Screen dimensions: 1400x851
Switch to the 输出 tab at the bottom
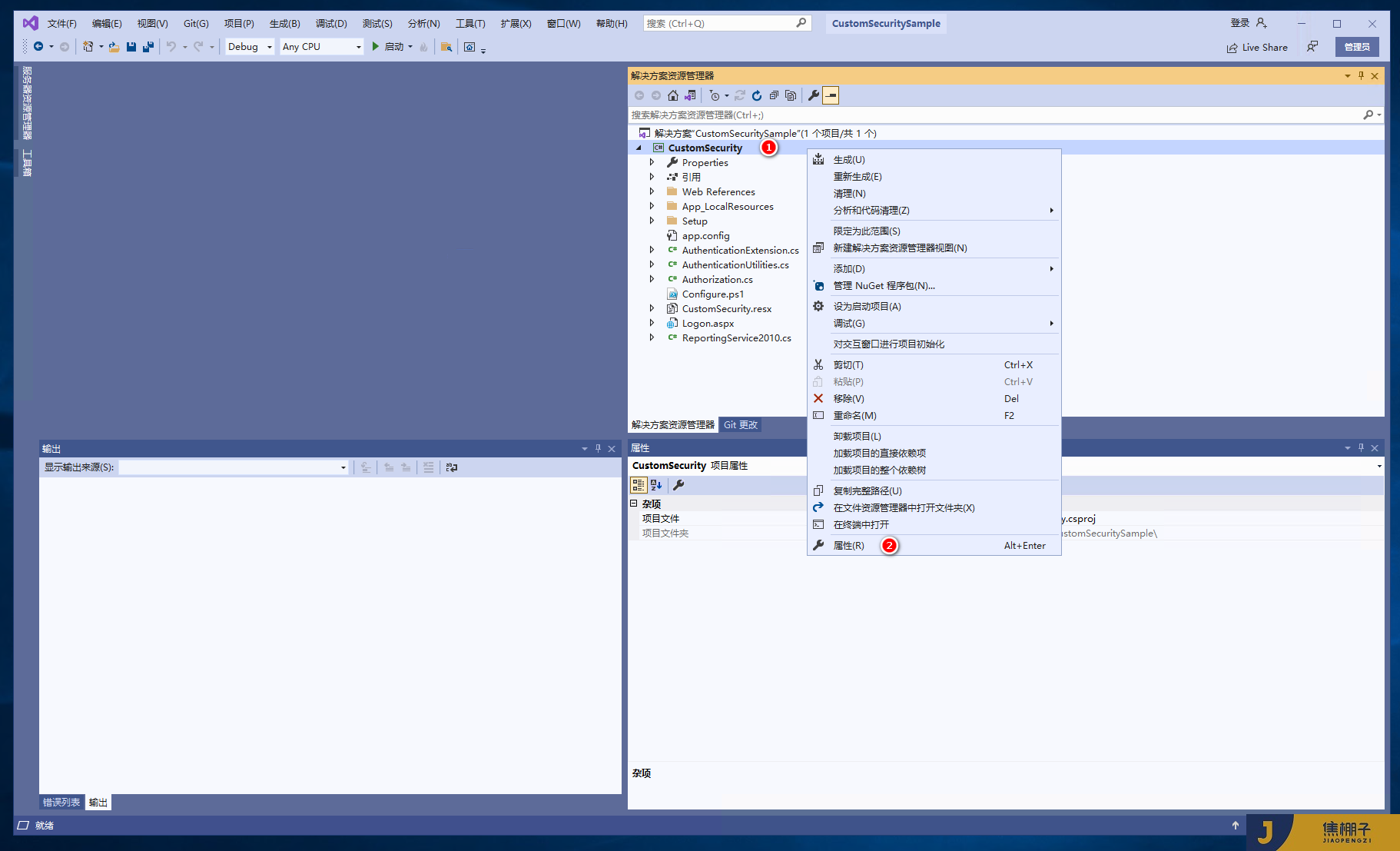[98, 803]
